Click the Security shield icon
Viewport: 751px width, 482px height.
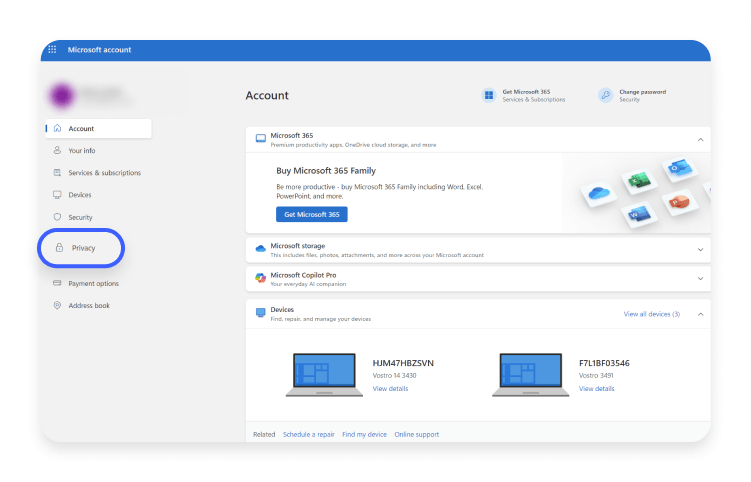pos(57,217)
